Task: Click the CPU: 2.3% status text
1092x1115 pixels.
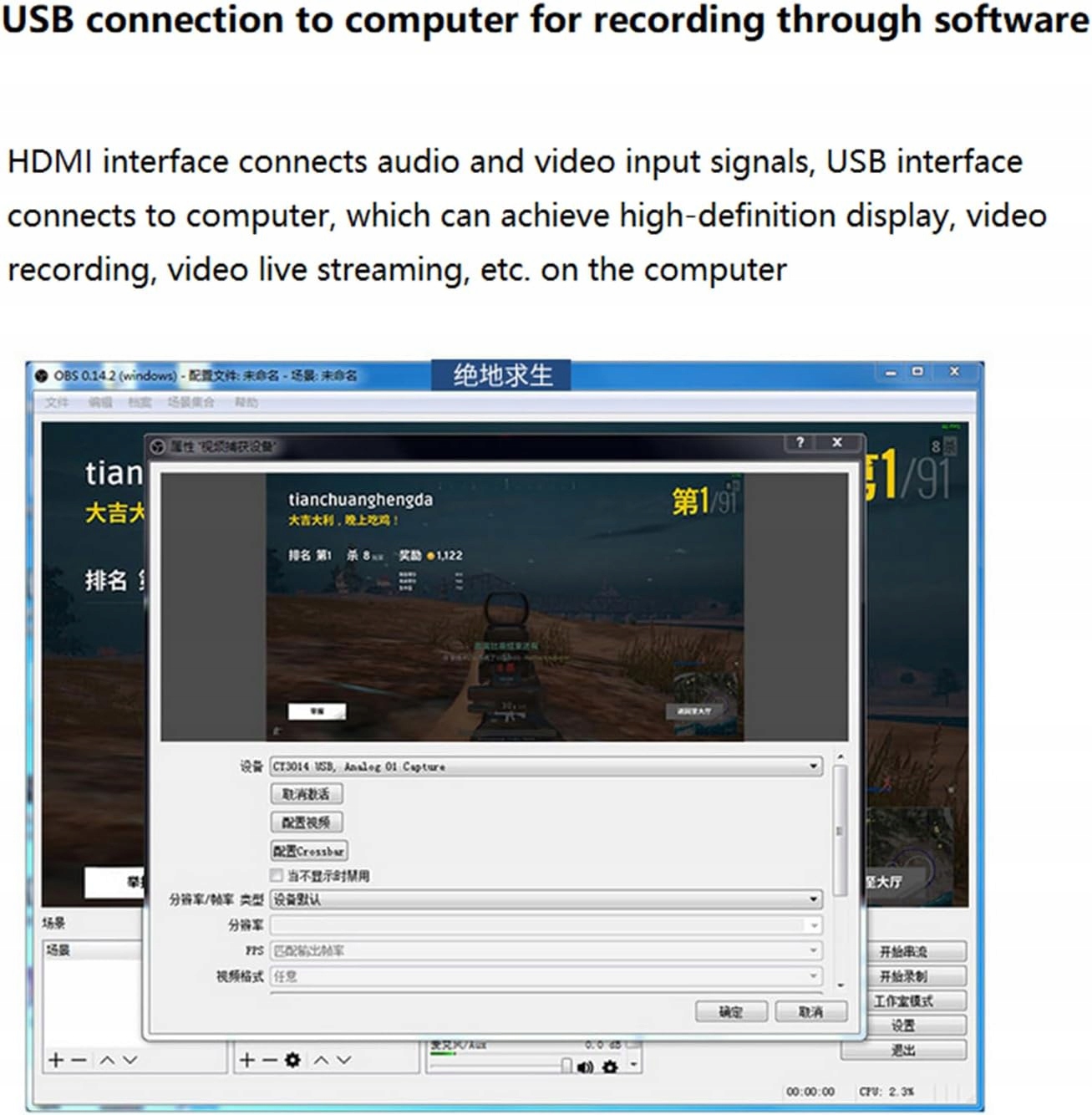Action: (x=886, y=1092)
